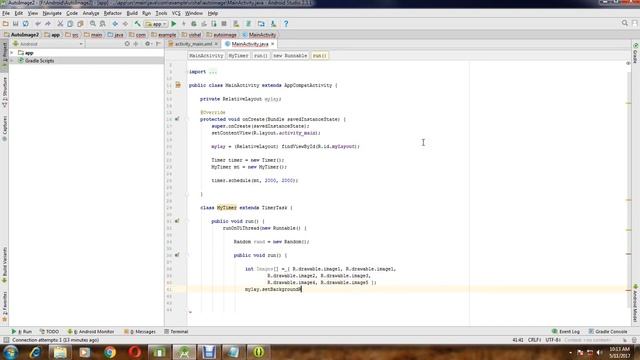
Task: Open the Chrome taskbar icon
Action: pyautogui.click(x=110, y=352)
